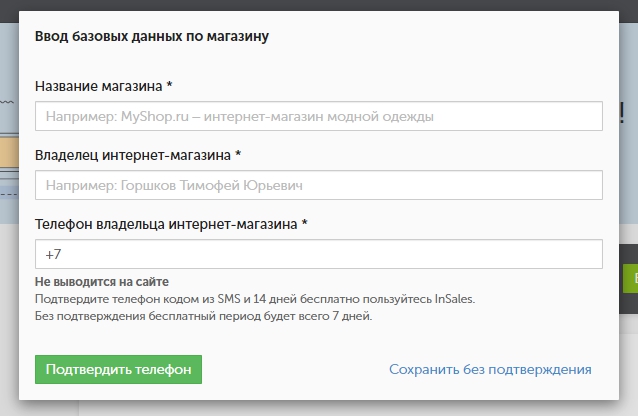Click the orange bar behind the dialog's left edge

click(x=9, y=152)
